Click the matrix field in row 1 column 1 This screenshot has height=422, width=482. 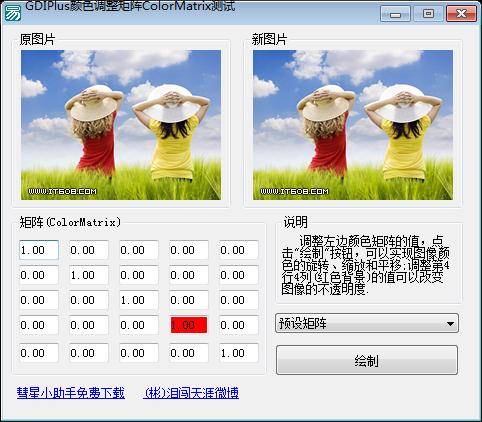pyautogui.click(x=39, y=250)
